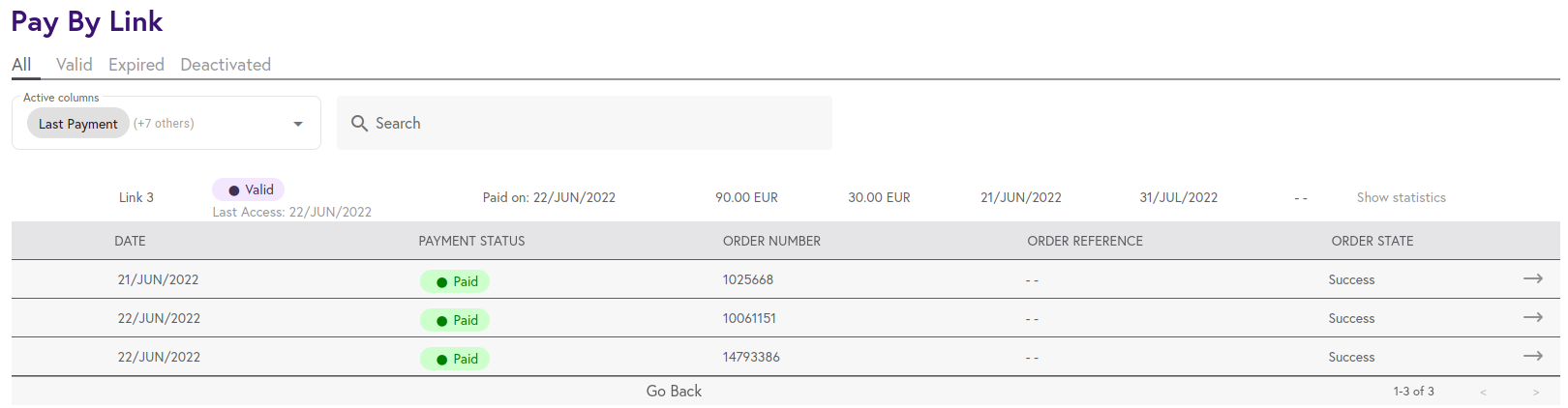1568x408 pixels.
Task: Switch to the Valid tab
Action: point(75,65)
